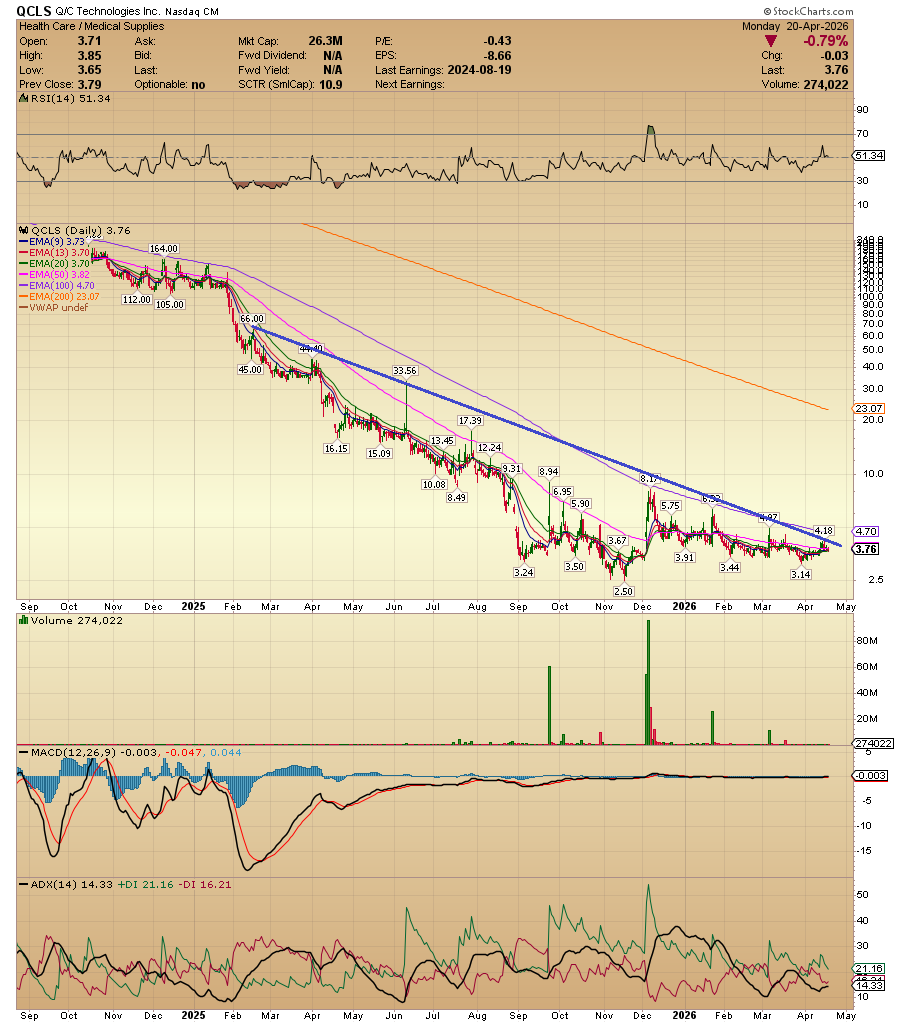The width and height of the screenshot is (900, 1023).
Task: Click the 5.75 price label
Action: pos(670,506)
